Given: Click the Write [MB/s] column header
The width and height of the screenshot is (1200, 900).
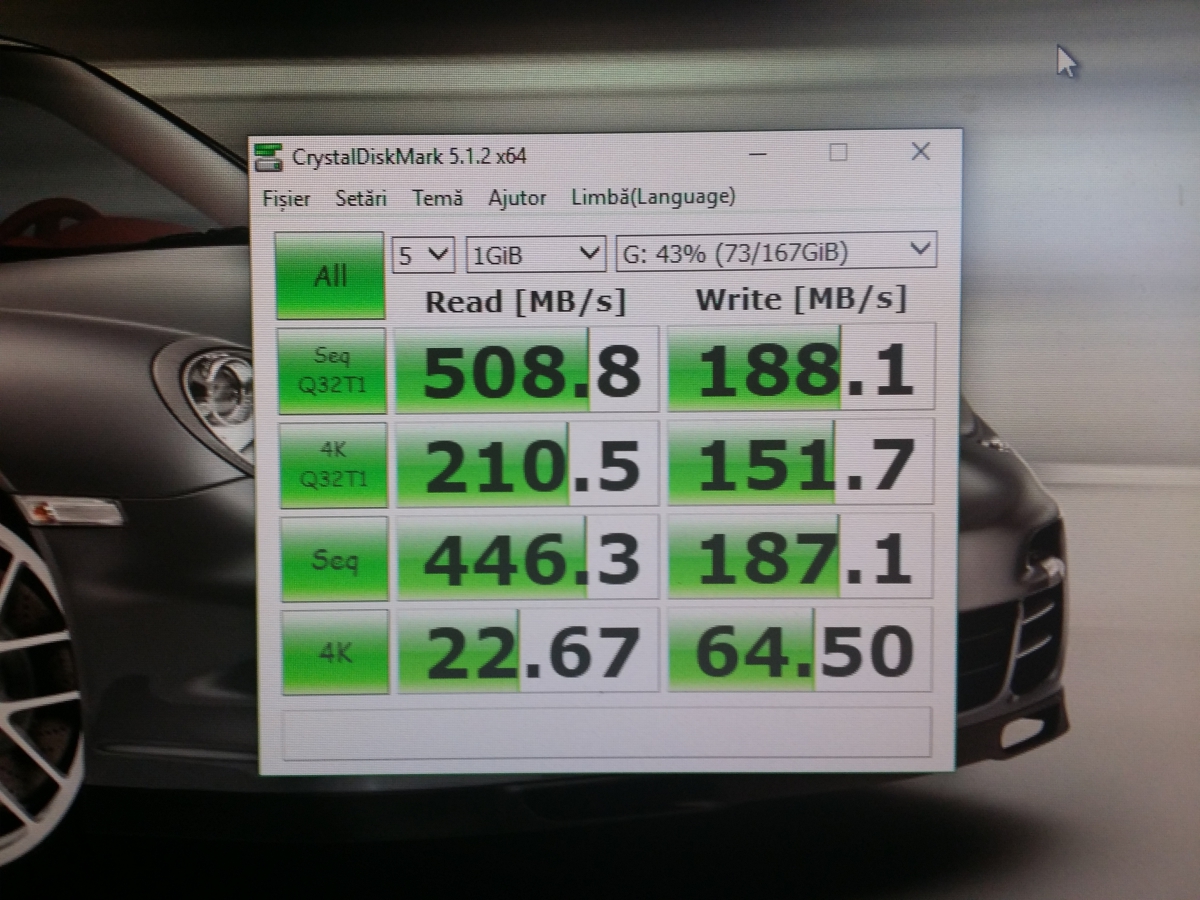Looking at the screenshot, I should click(x=801, y=298).
